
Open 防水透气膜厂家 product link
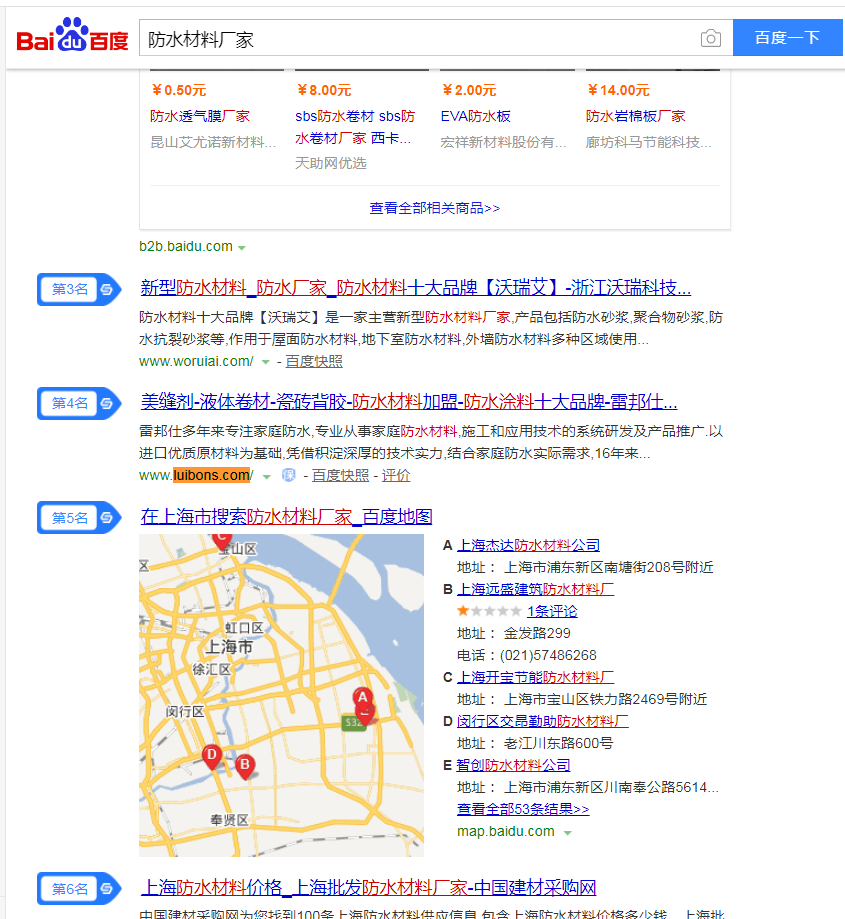[x=200, y=116]
